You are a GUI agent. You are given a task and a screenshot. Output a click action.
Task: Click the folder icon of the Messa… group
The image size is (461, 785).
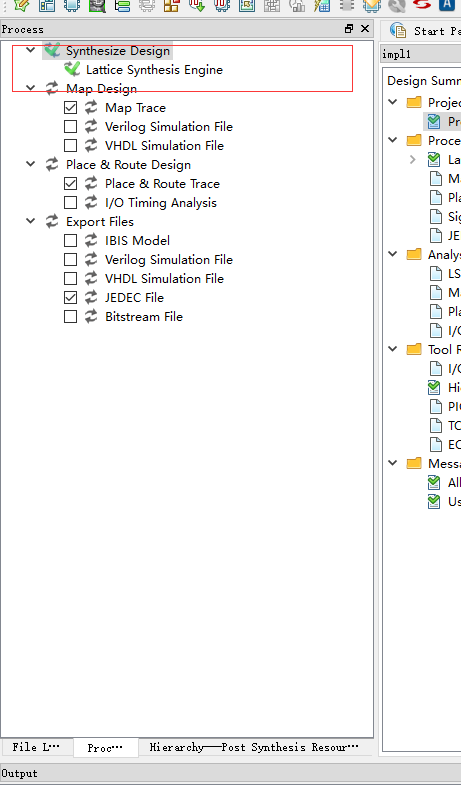[414, 463]
